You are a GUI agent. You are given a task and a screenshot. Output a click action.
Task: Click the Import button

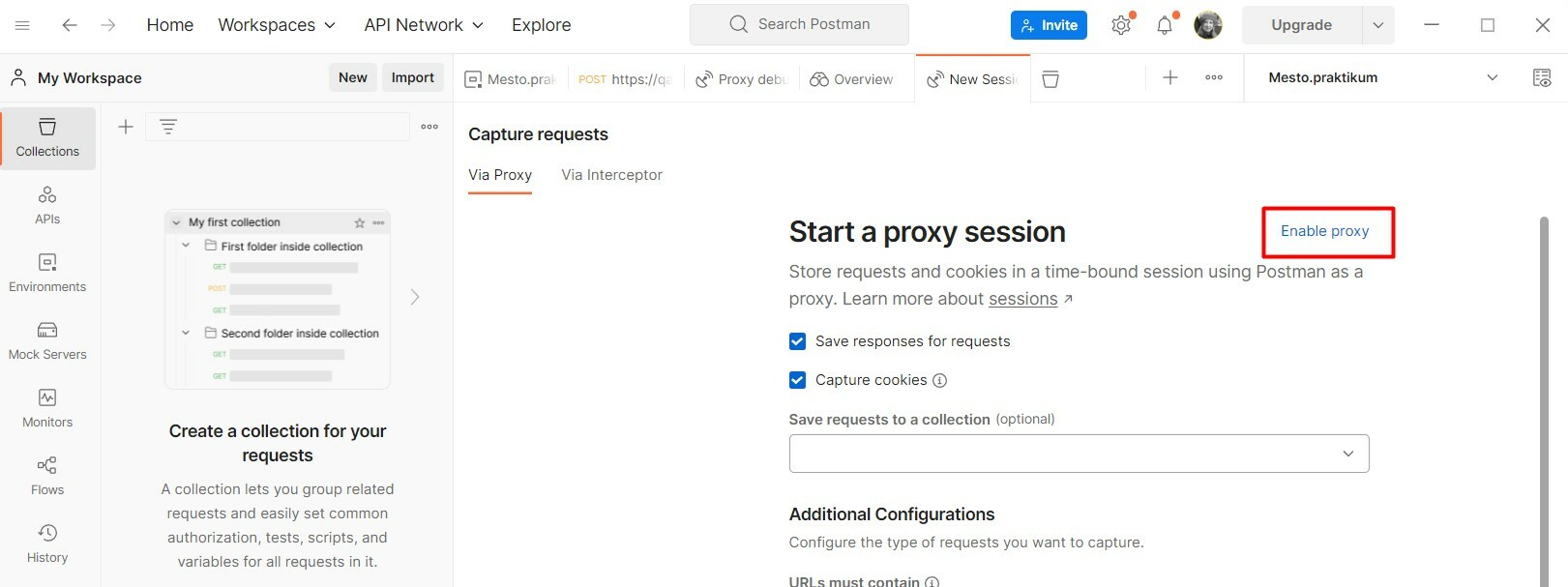click(412, 78)
